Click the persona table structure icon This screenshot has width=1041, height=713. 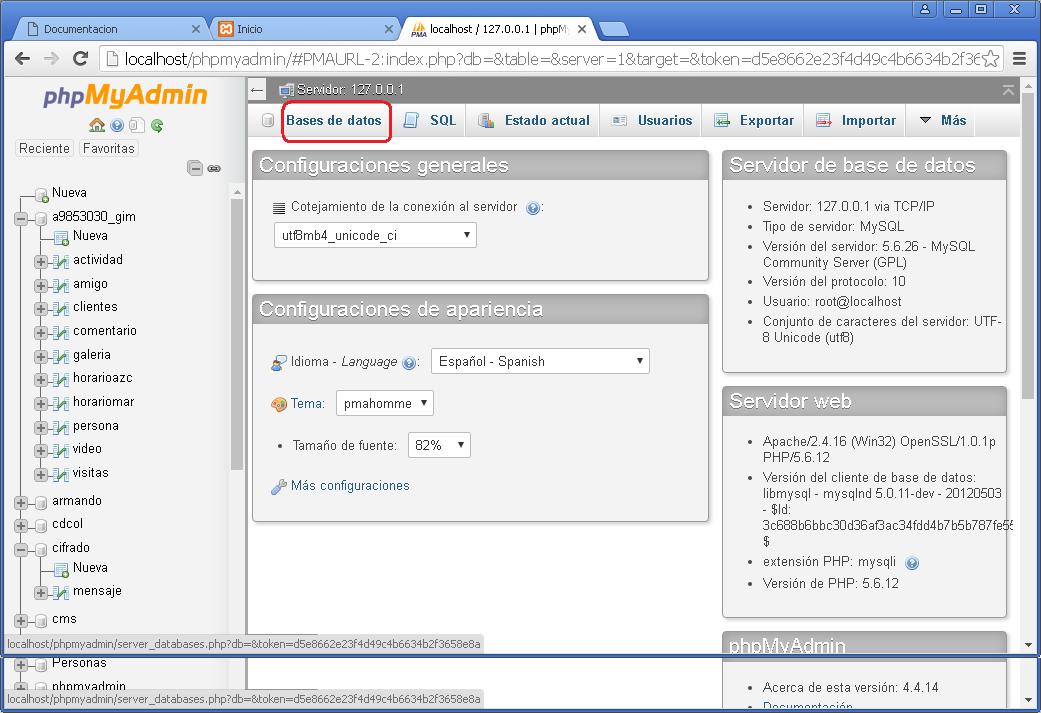pyautogui.click(x=60, y=428)
